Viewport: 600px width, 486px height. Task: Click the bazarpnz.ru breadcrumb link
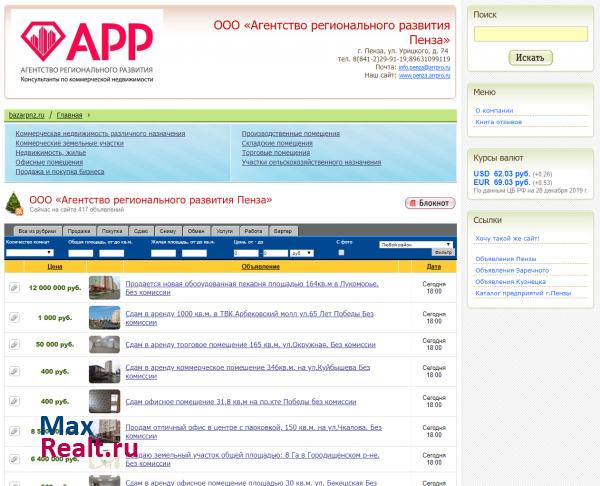pos(26,115)
